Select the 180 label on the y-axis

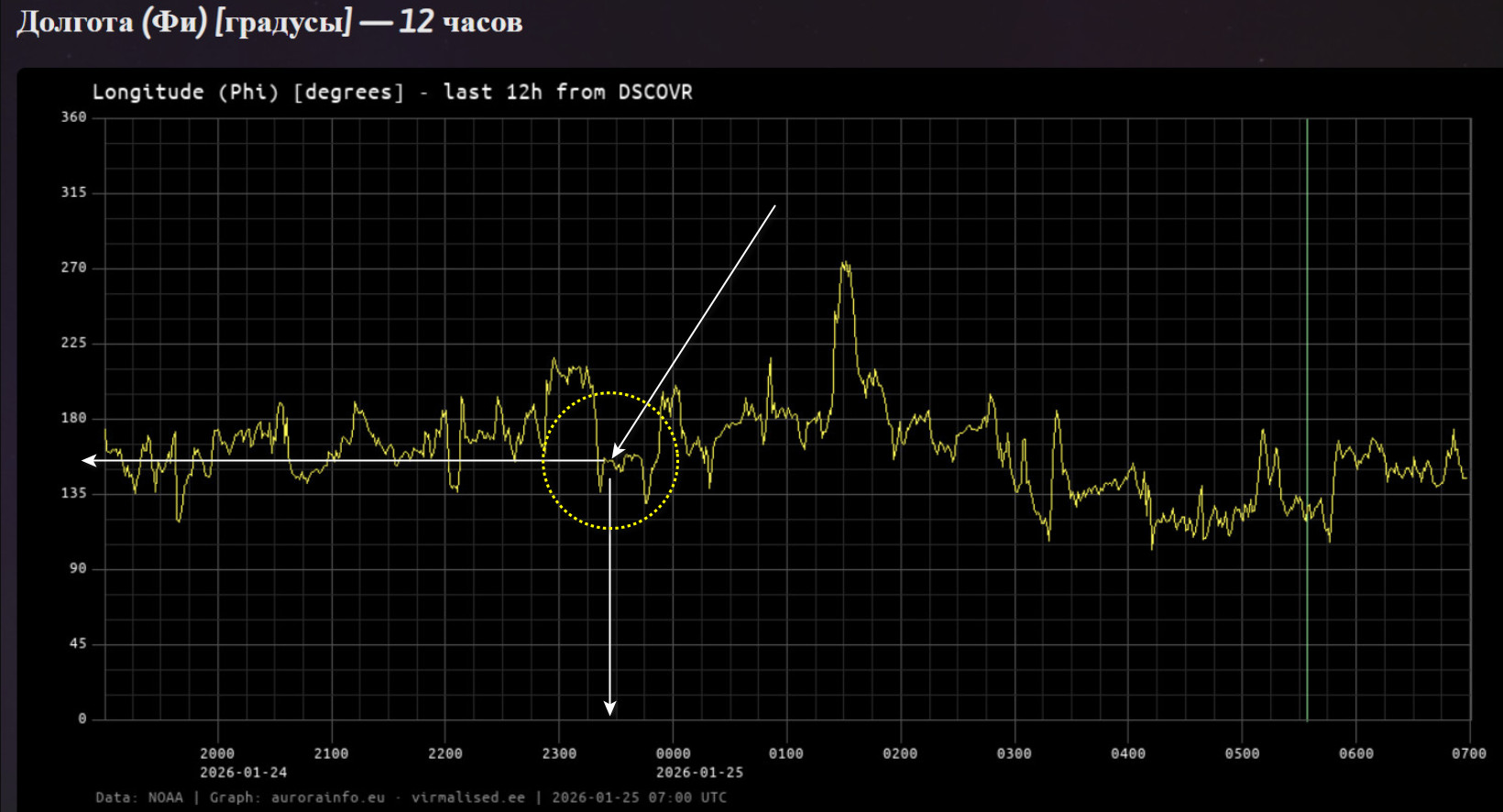(73, 418)
